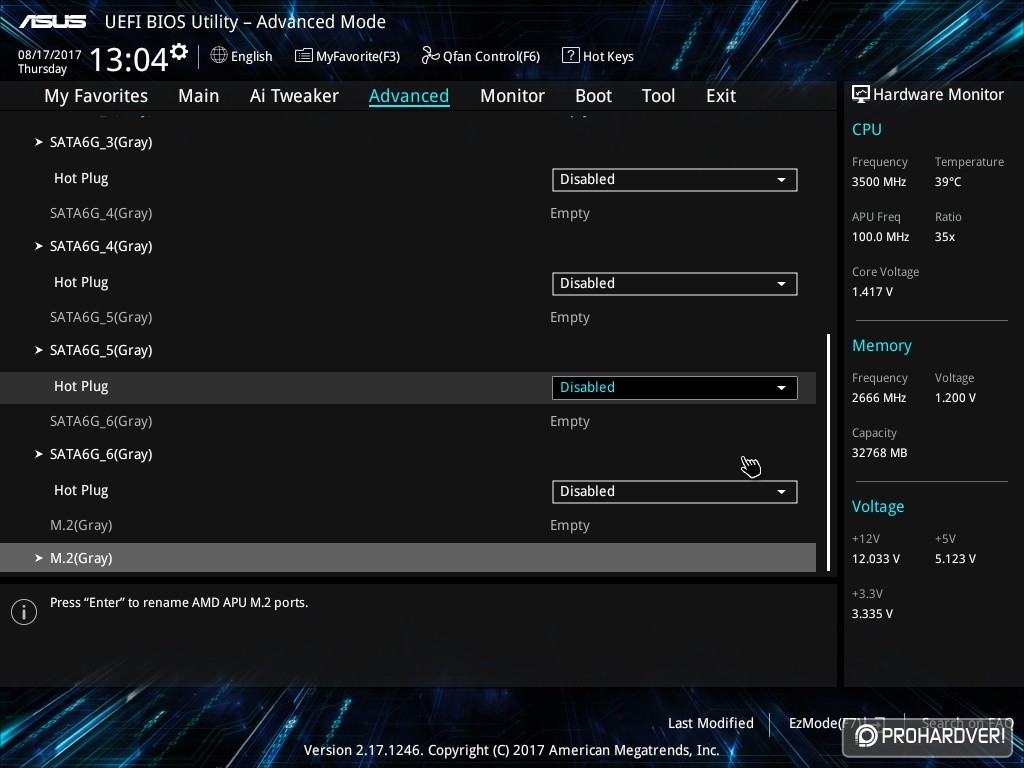This screenshot has height=768, width=1024.
Task: Switch to Main tab
Action: point(199,96)
